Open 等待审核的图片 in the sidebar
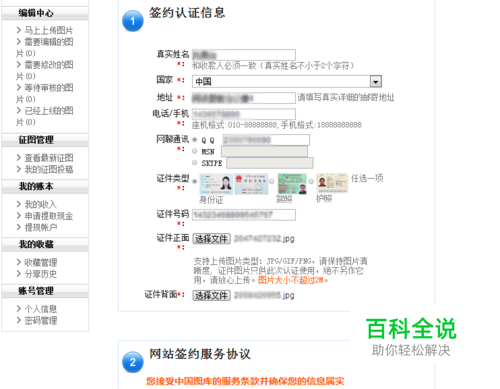Screen dimensions: 500x389 [45, 93]
